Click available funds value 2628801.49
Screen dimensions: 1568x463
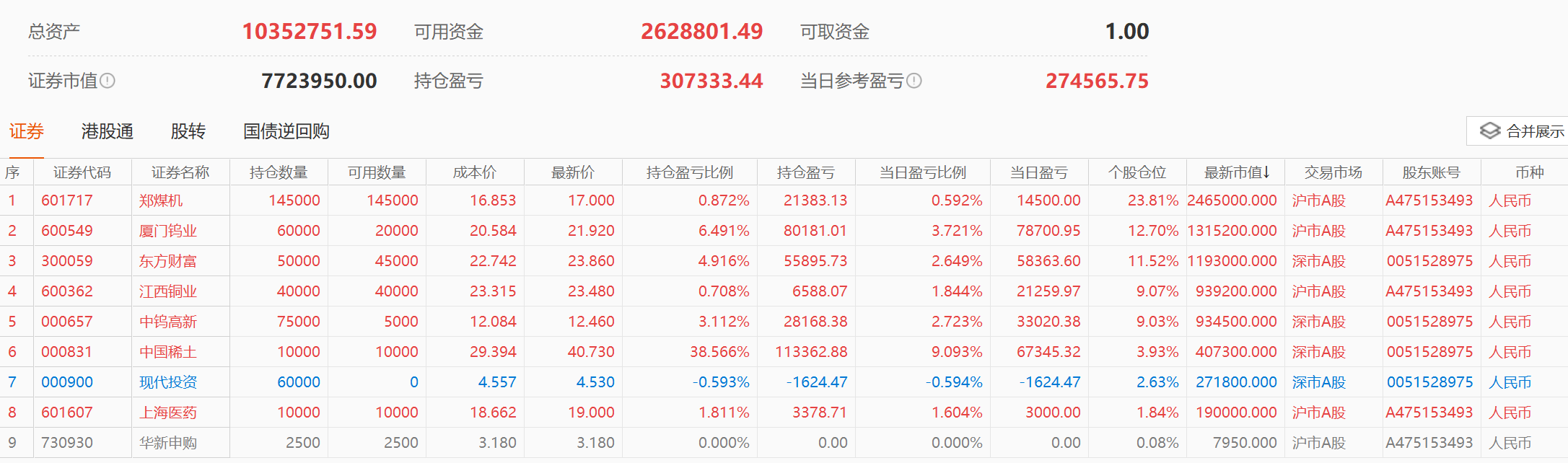tap(702, 32)
